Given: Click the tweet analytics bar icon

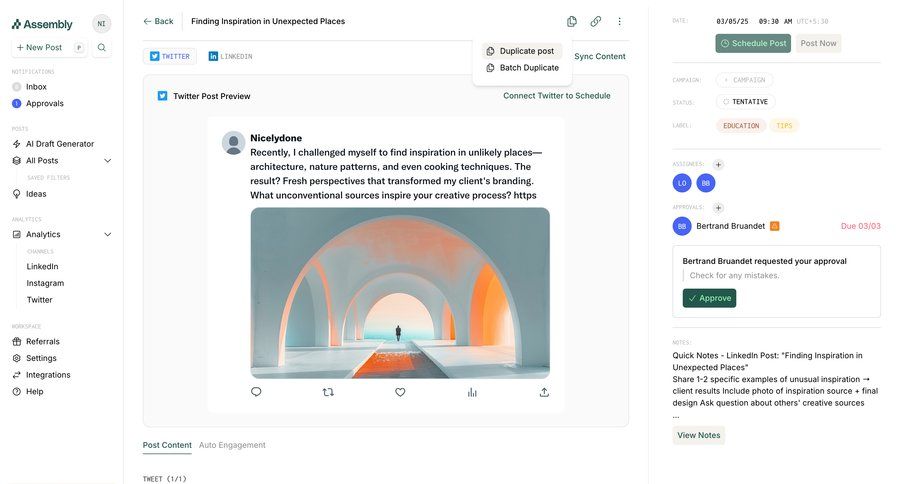Looking at the screenshot, I should tap(472, 392).
